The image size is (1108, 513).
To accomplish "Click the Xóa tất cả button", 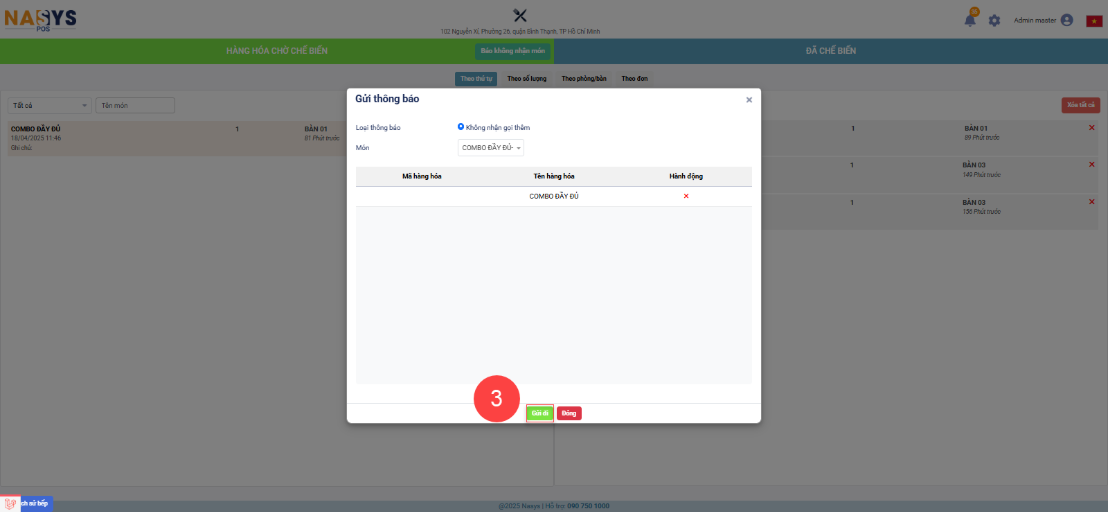I will [x=1080, y=105].
